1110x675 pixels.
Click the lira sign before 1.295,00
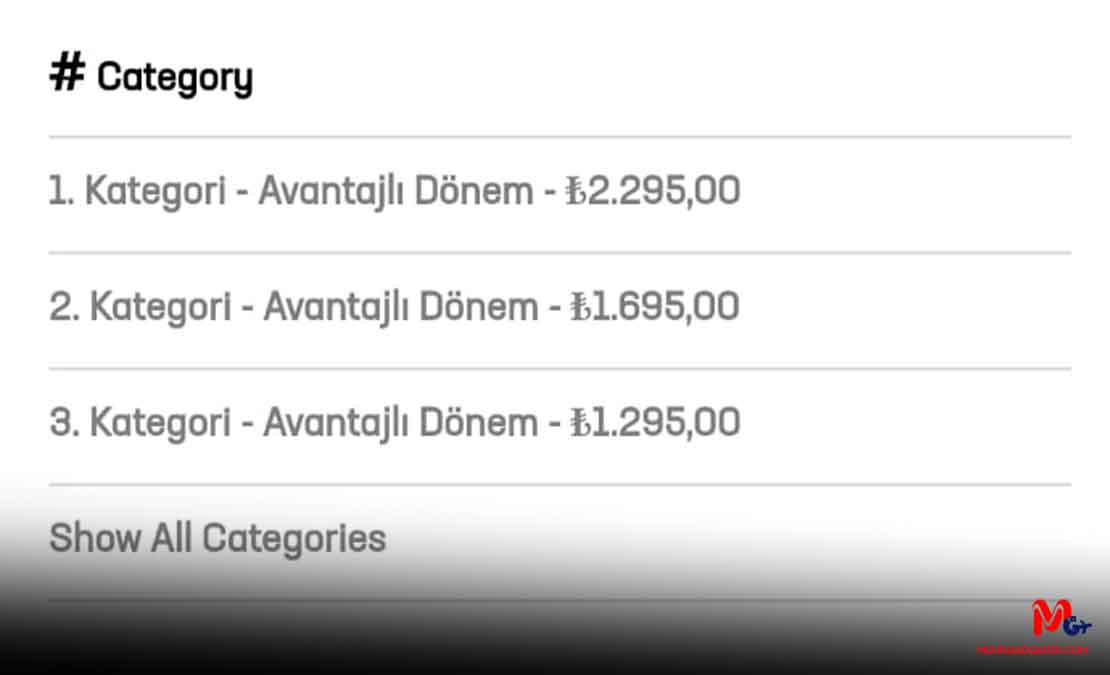tap(580, 424)
